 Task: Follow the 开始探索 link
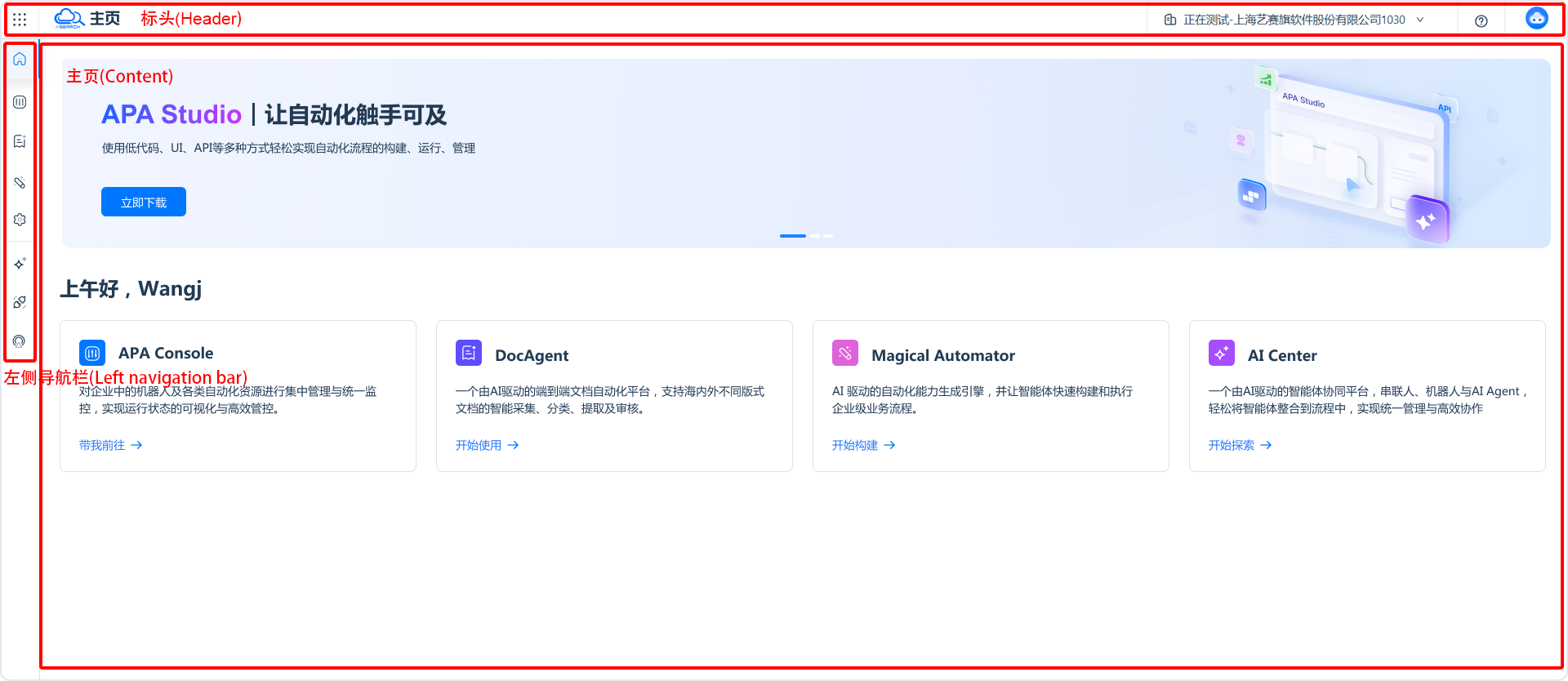point(1241,445)
